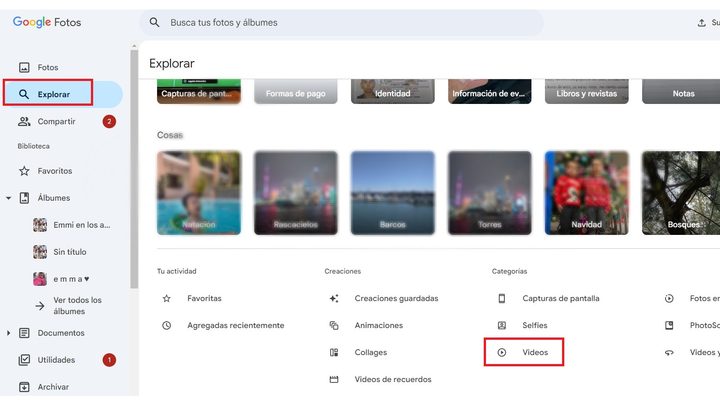Click the Compartir notification badge showing 2
720x405 pixels.
click(109, 121)
